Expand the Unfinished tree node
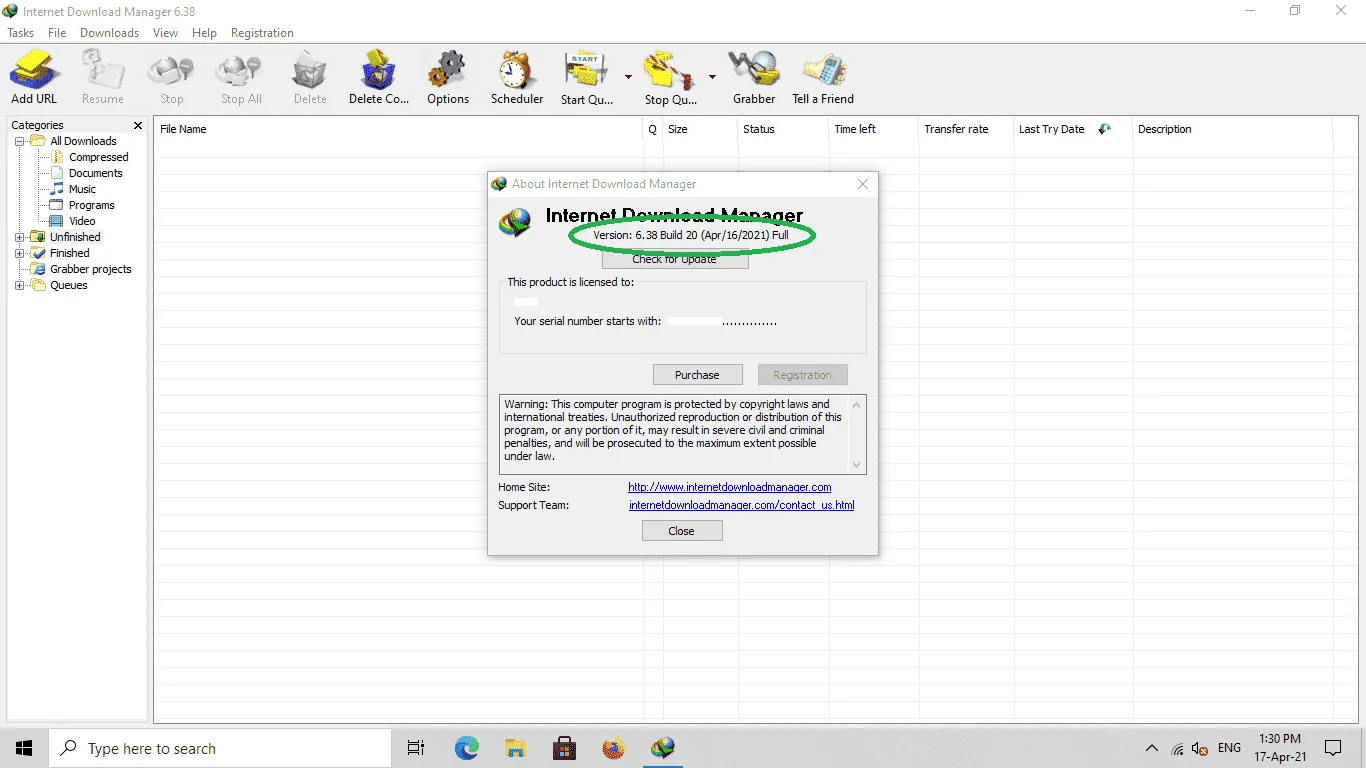The height and width of the screenshot is (768, 1366). click(x=20, y=237)
